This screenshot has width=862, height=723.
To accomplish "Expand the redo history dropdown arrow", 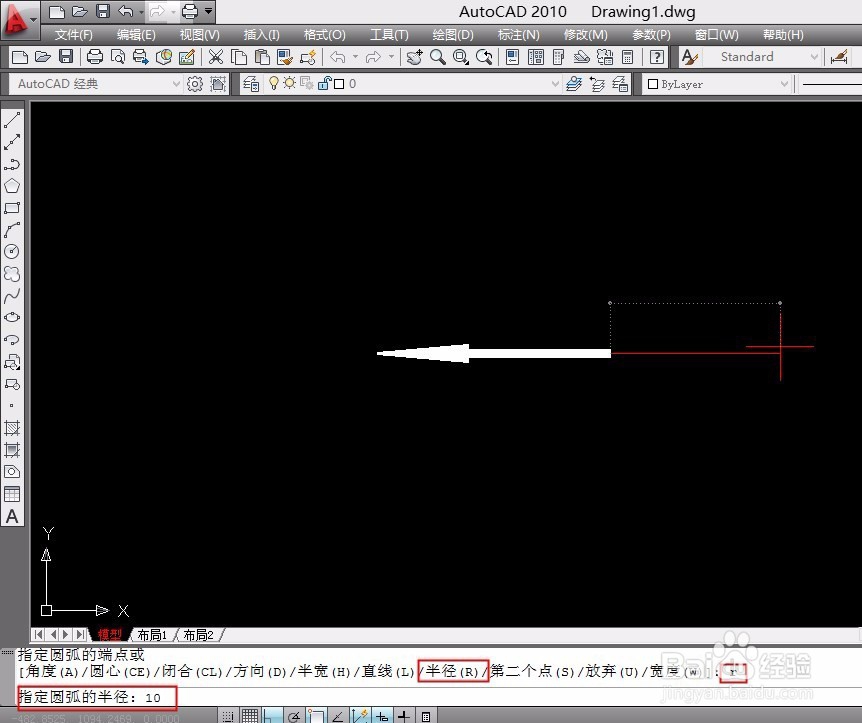I will tap(391, 57).
